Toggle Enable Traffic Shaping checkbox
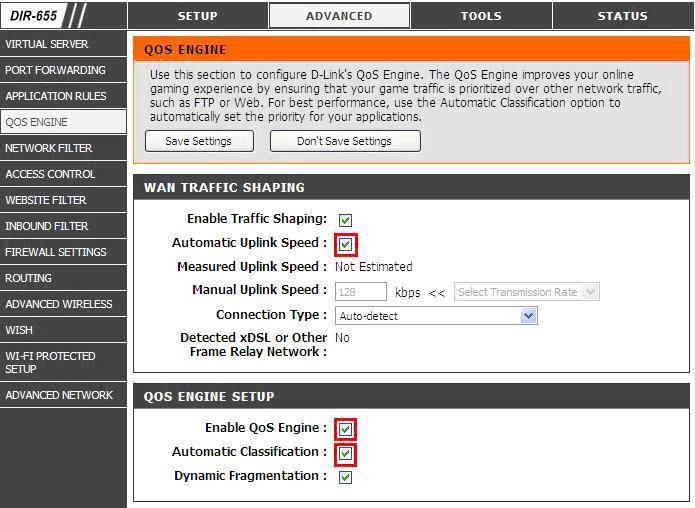Screen dimensions: 695x508 [x=345, y=220]
